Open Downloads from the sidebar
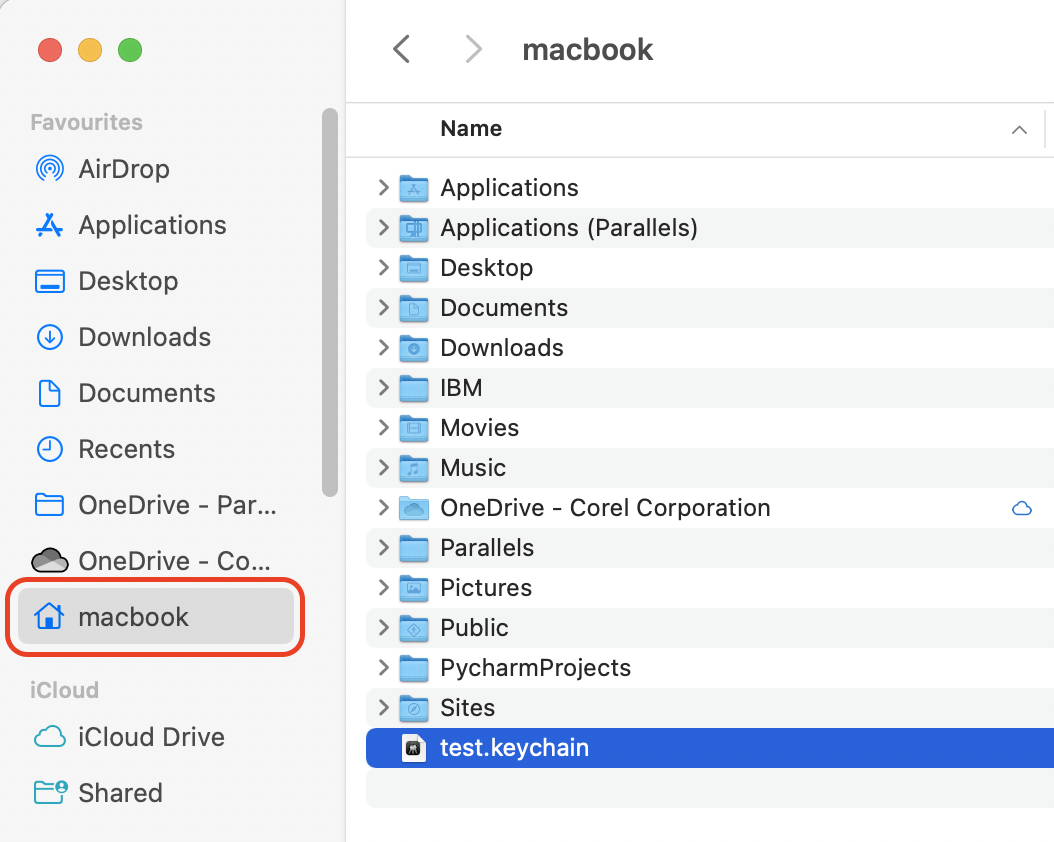Image resolution: width=1054 pixels, height=842 pixels. tap(144, 337)
